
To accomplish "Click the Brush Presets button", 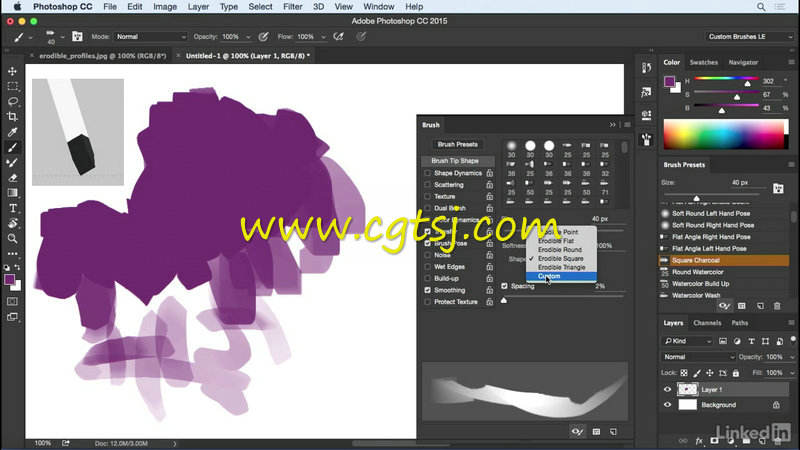I will point(458,144).
